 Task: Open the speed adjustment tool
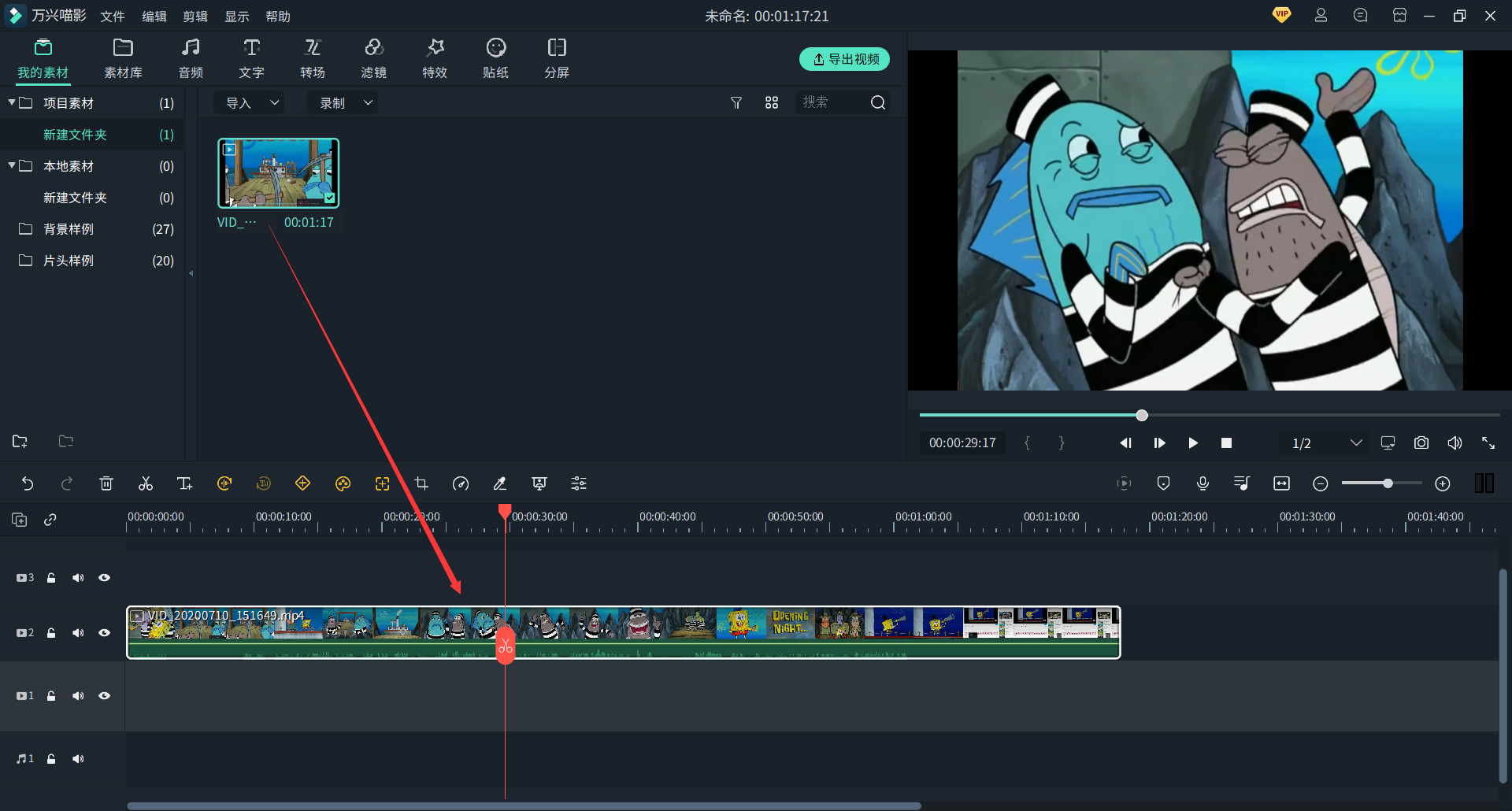click(x=461, y=483)
